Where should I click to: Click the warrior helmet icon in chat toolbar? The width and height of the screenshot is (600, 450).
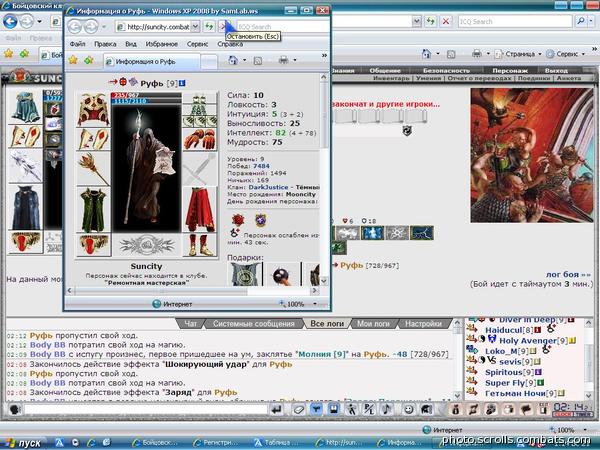(x=427, y=410)
